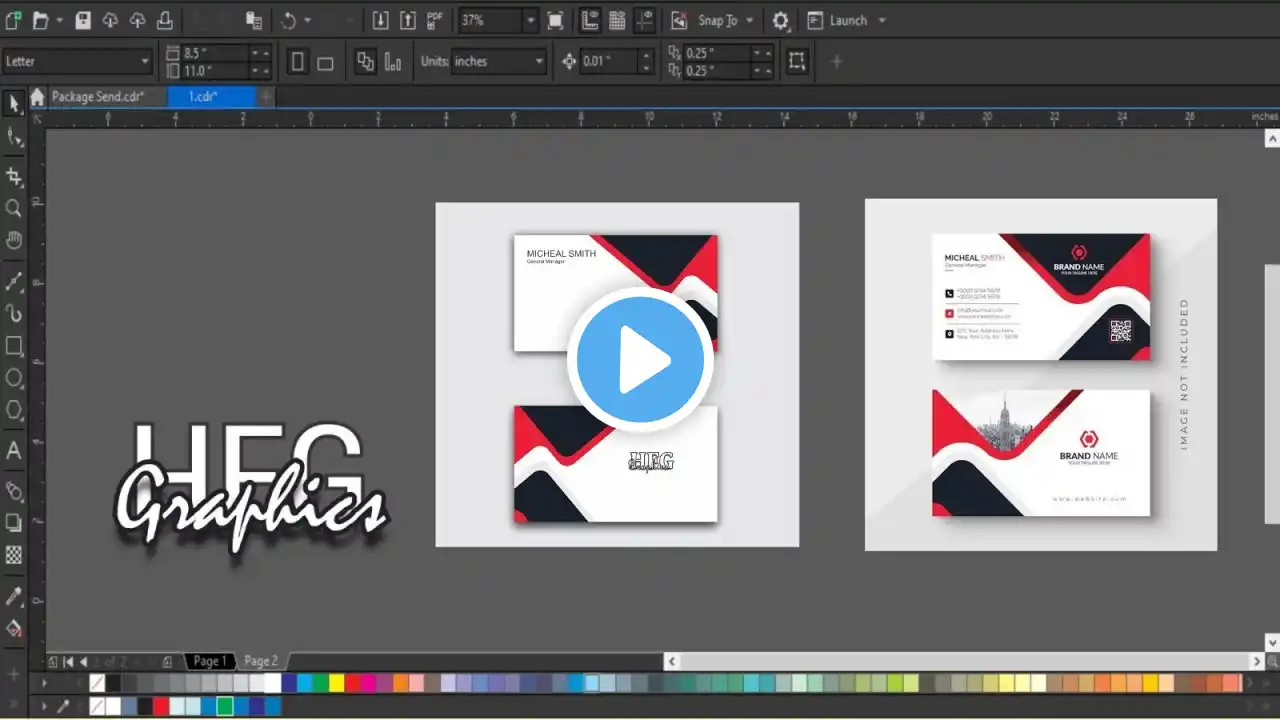
Task: Select the Rectangle tool
Action: pos(14,346)
